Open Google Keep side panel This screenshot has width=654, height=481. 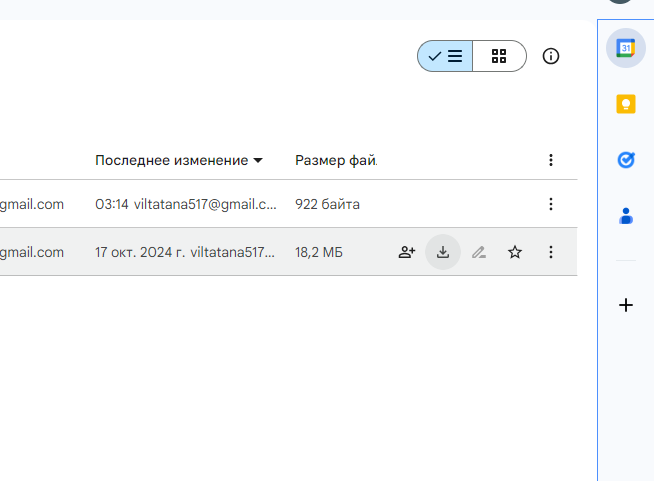(626, 104)
